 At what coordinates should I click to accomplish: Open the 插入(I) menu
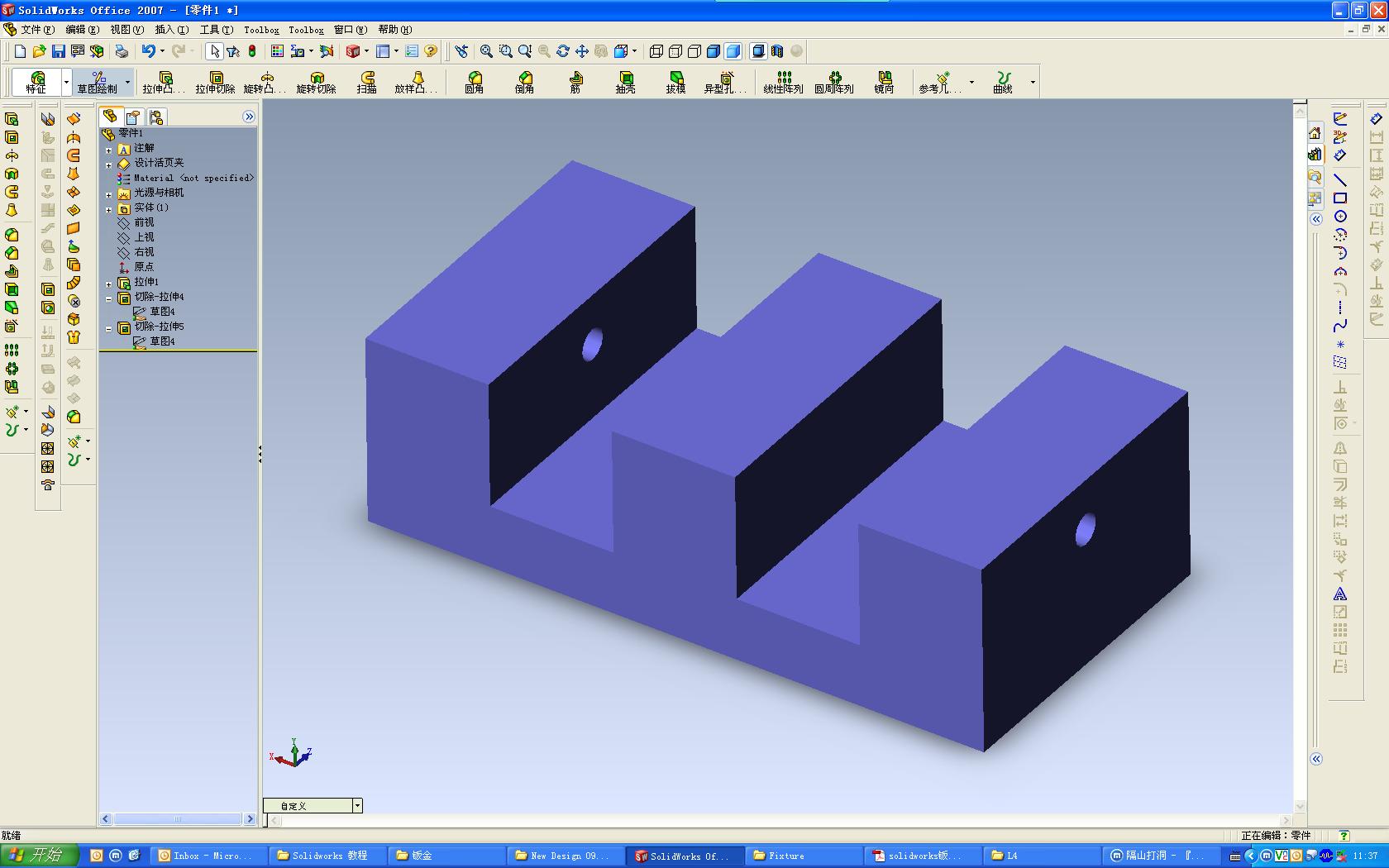(171, 30)
